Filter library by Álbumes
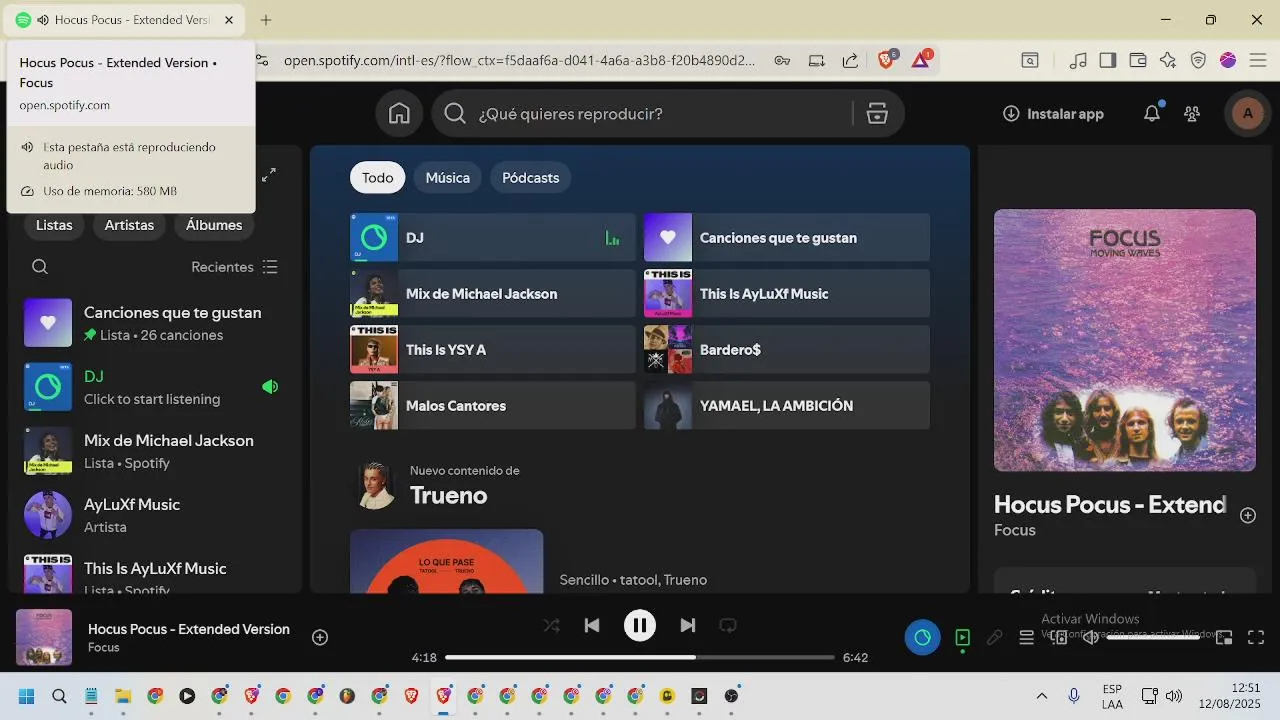 pyautogui.click(x=214, y=225)
